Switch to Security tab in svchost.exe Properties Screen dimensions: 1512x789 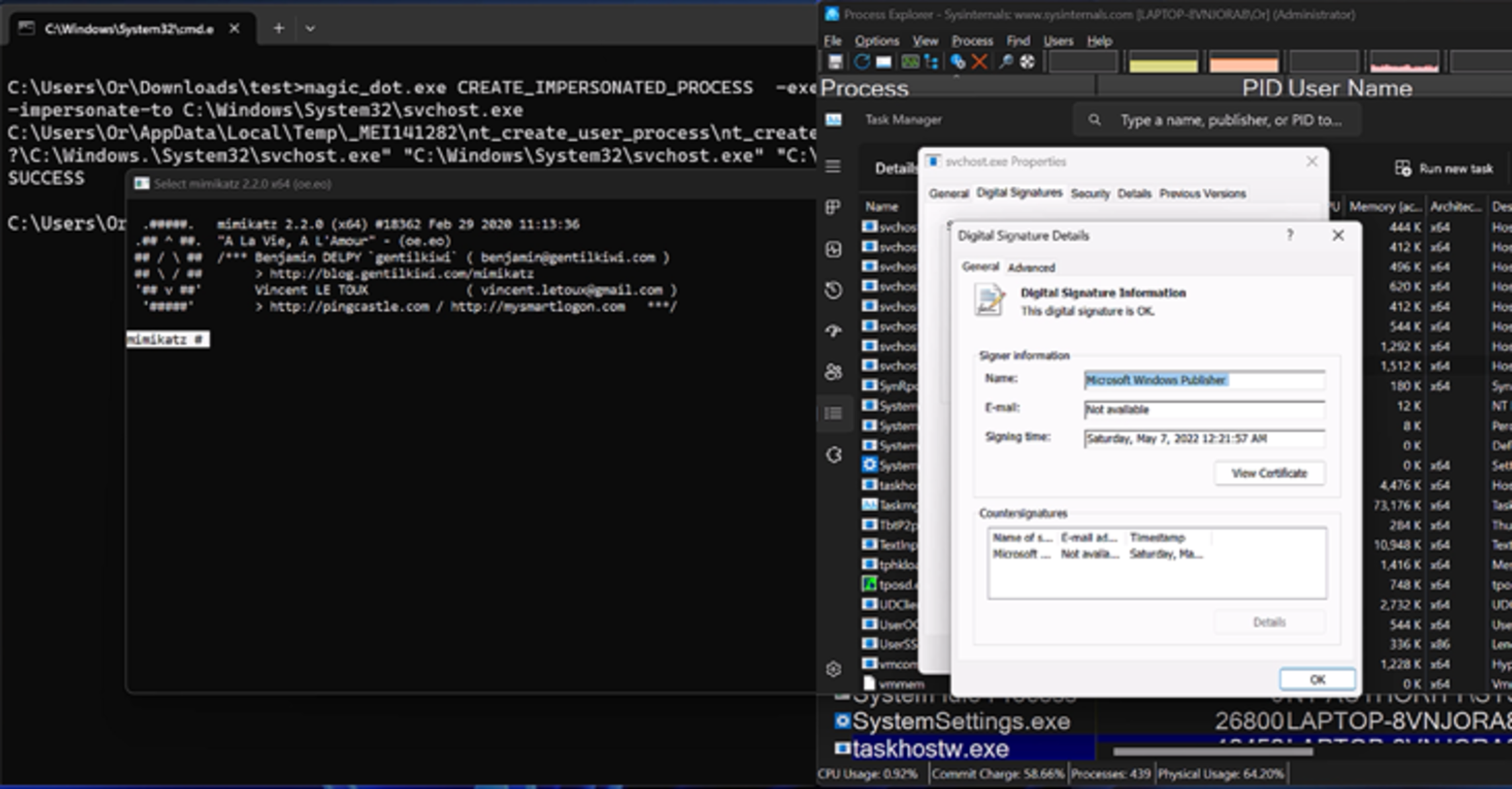pyautogui.click(x=1089, y=194)
